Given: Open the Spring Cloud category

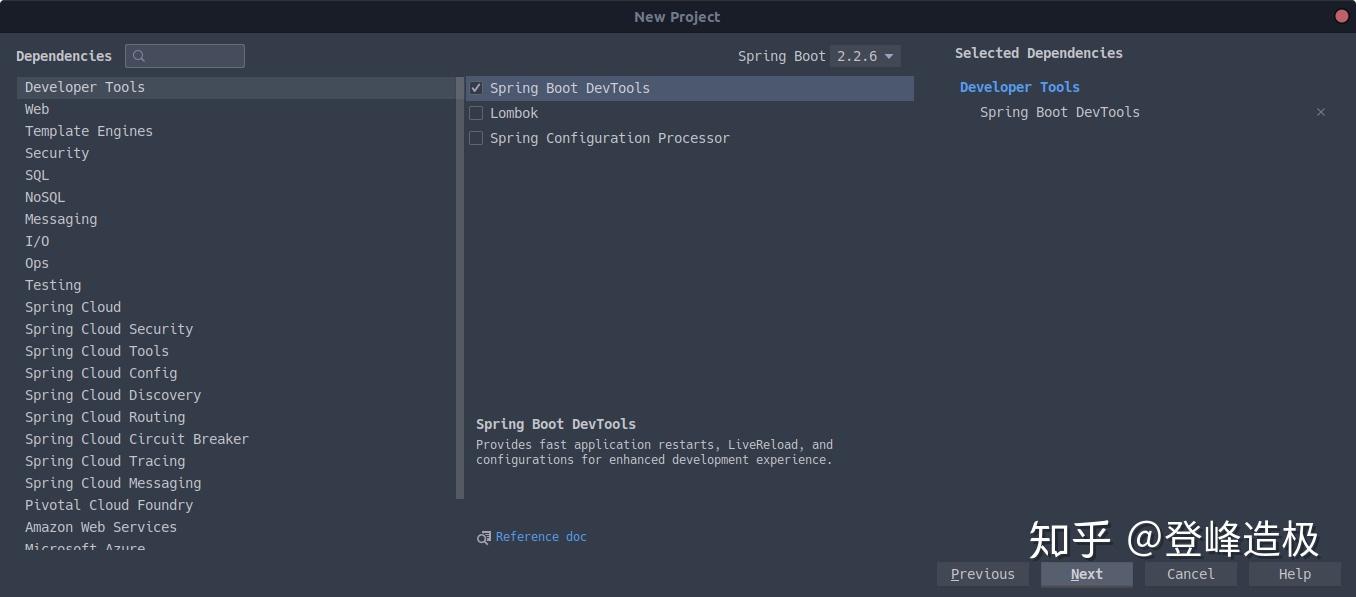Looking at the screenshot, I should 72,307.
